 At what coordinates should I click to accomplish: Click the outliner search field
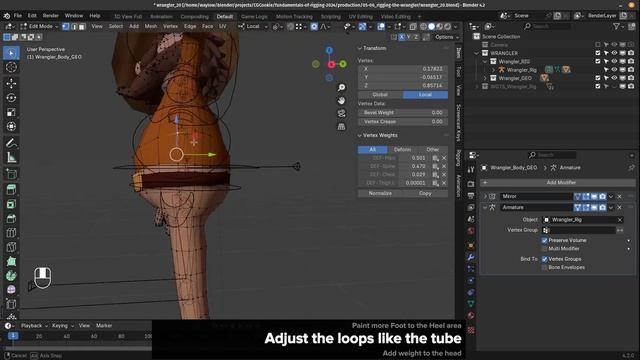pos(547,27)
